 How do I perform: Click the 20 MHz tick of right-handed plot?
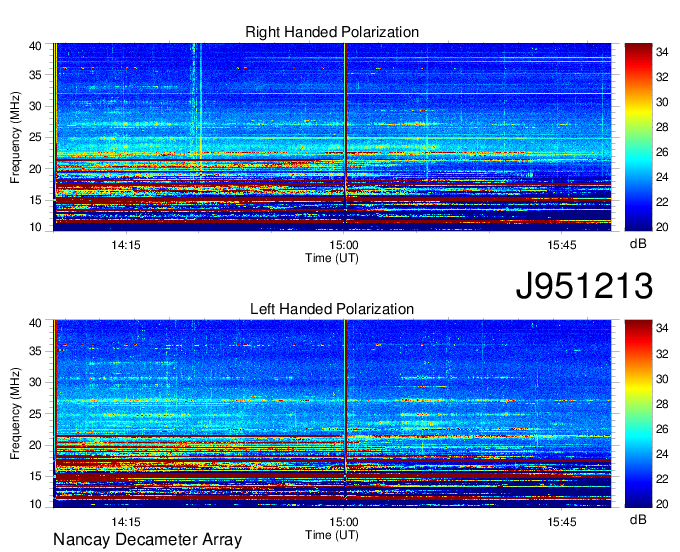coord(36,169)
